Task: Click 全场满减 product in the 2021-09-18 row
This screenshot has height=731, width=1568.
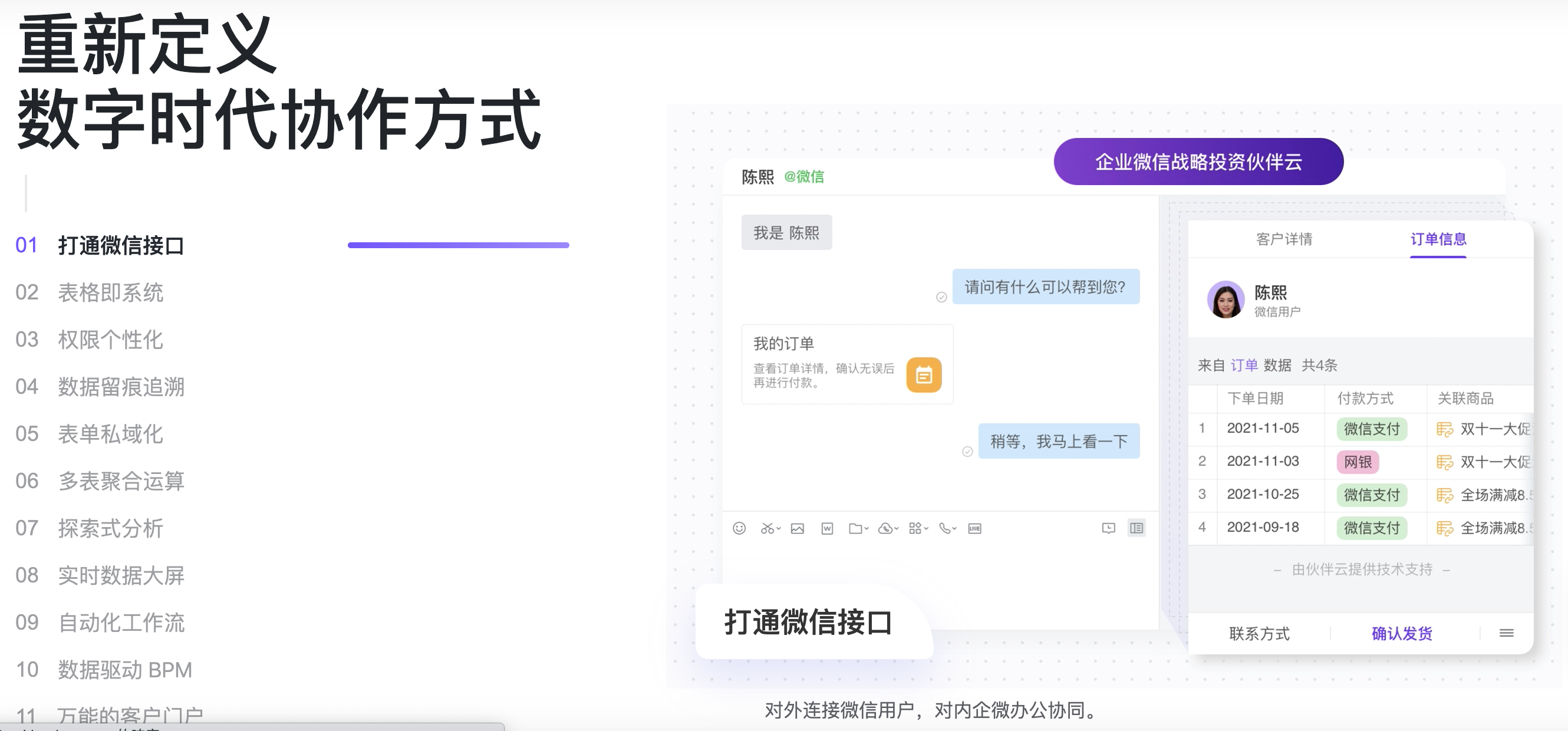Action: pos(1496,528)
